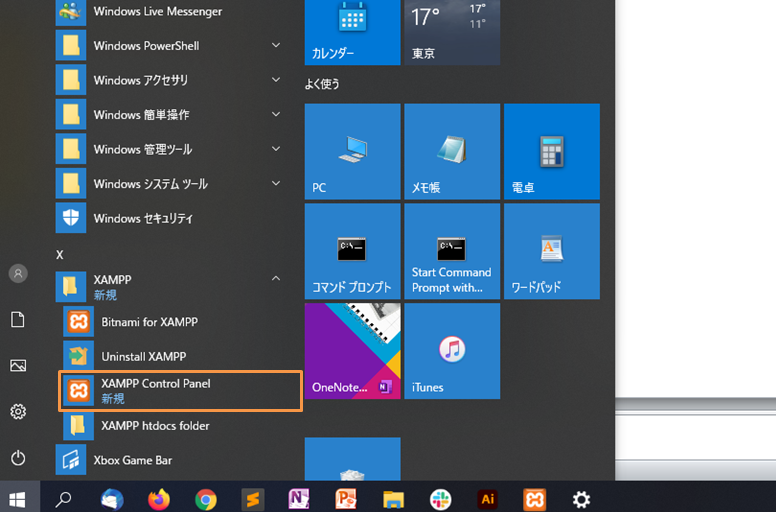
Task: Open the partially visible recycle bin tile
Action: coord(352,459)
